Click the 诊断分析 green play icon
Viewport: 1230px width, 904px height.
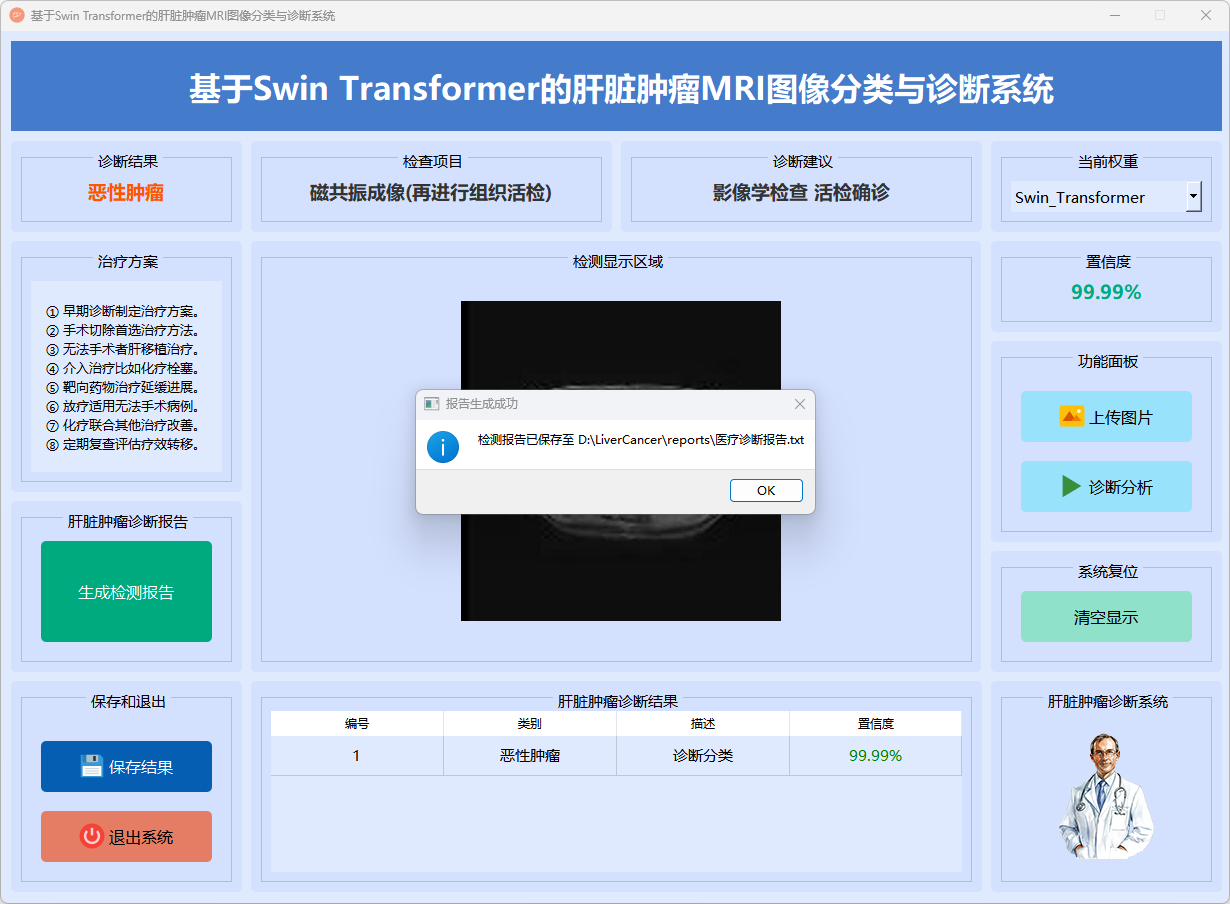[1071, 486]
